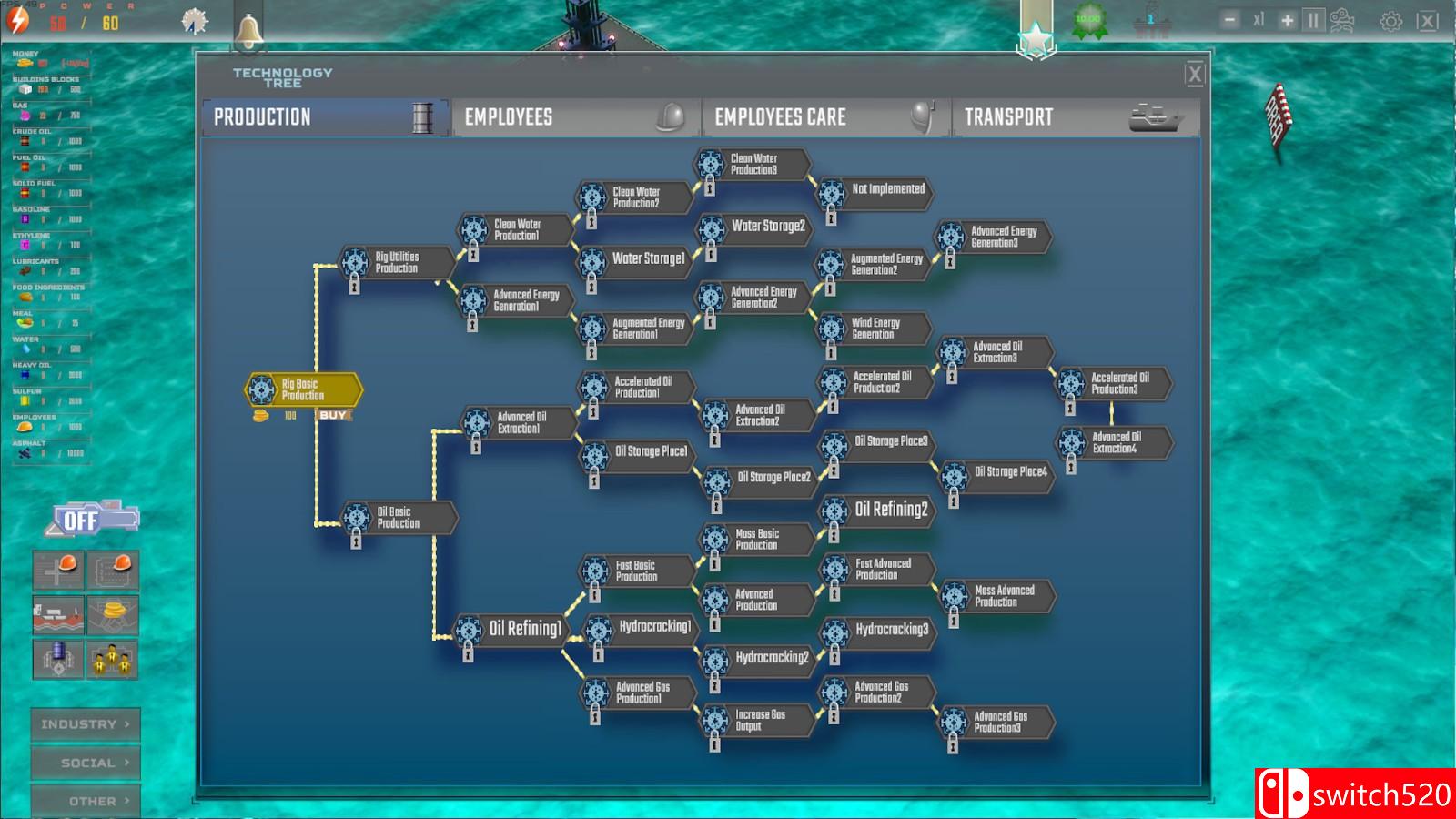The width and height of the screenshot is (1456, 819).
Task: Click the notification bell icon
Action: [x=248, y=32]
